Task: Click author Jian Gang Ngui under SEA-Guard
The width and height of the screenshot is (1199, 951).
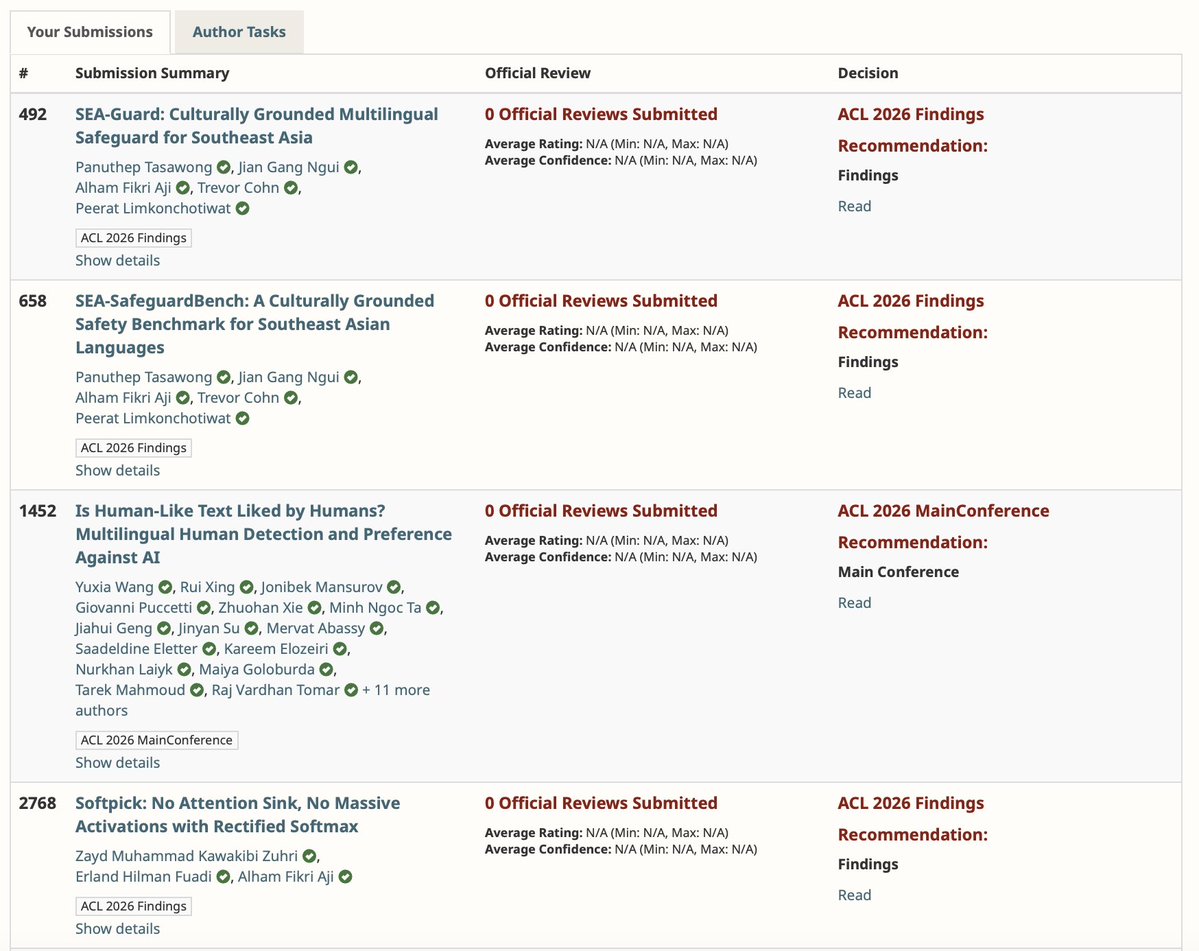Action: tap(288, 167)
